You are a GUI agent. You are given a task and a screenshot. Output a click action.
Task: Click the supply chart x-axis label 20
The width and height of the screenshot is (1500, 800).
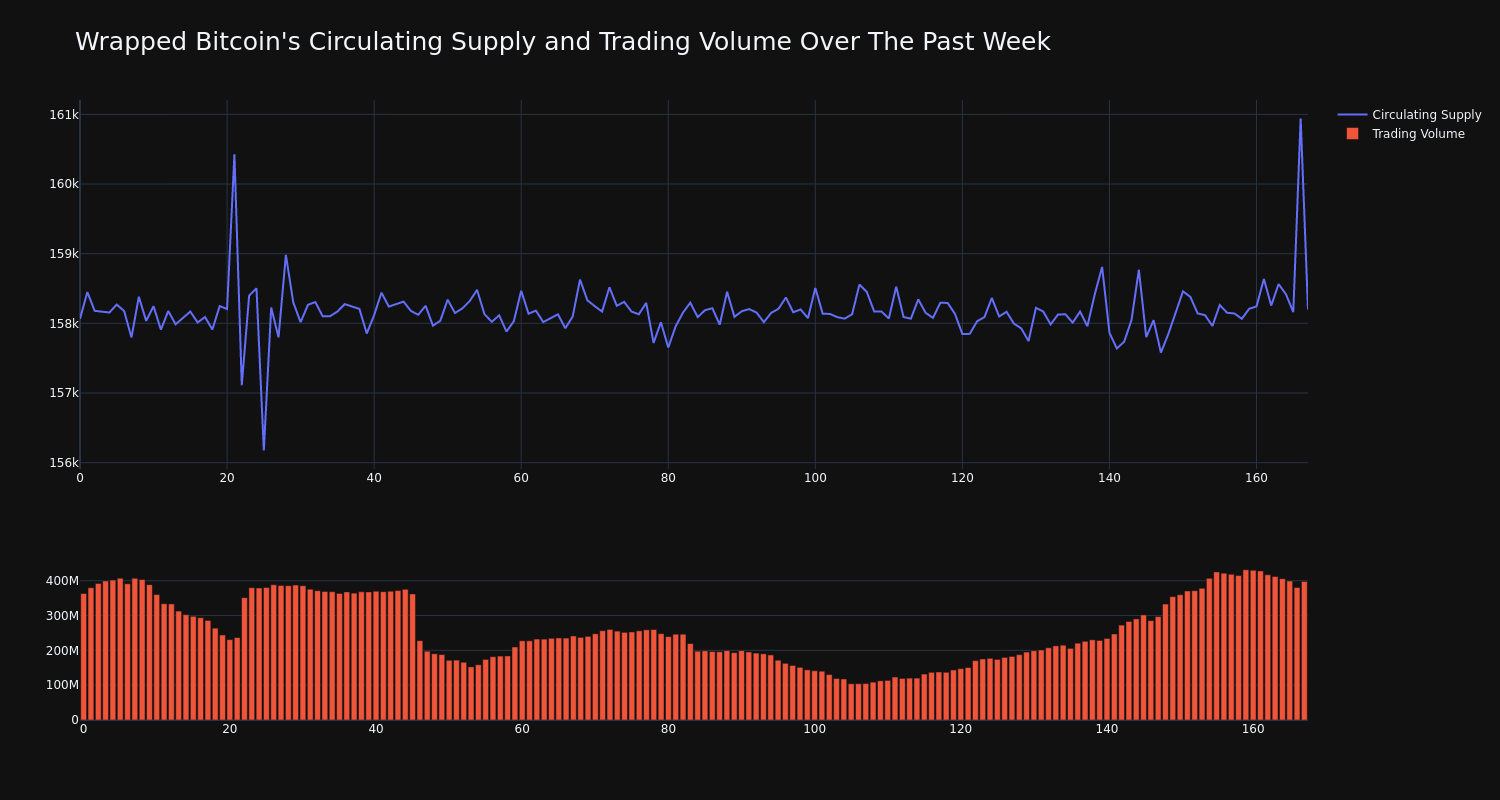click(x=227, y=478)
